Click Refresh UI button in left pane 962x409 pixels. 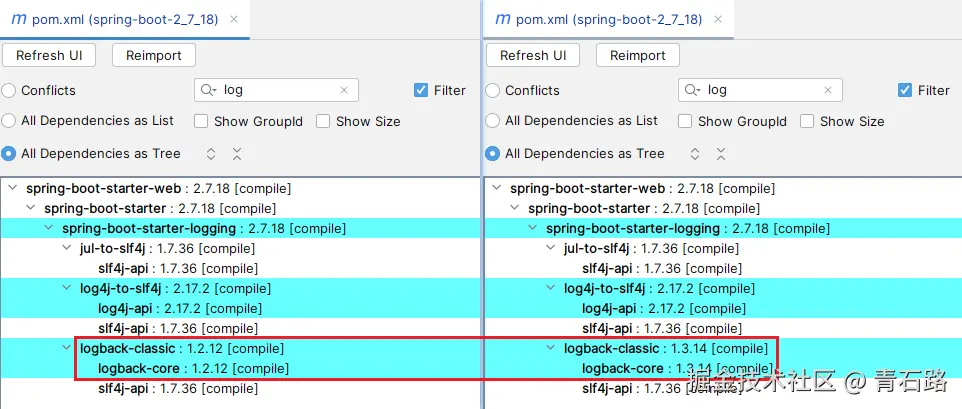tap(49, 55)
